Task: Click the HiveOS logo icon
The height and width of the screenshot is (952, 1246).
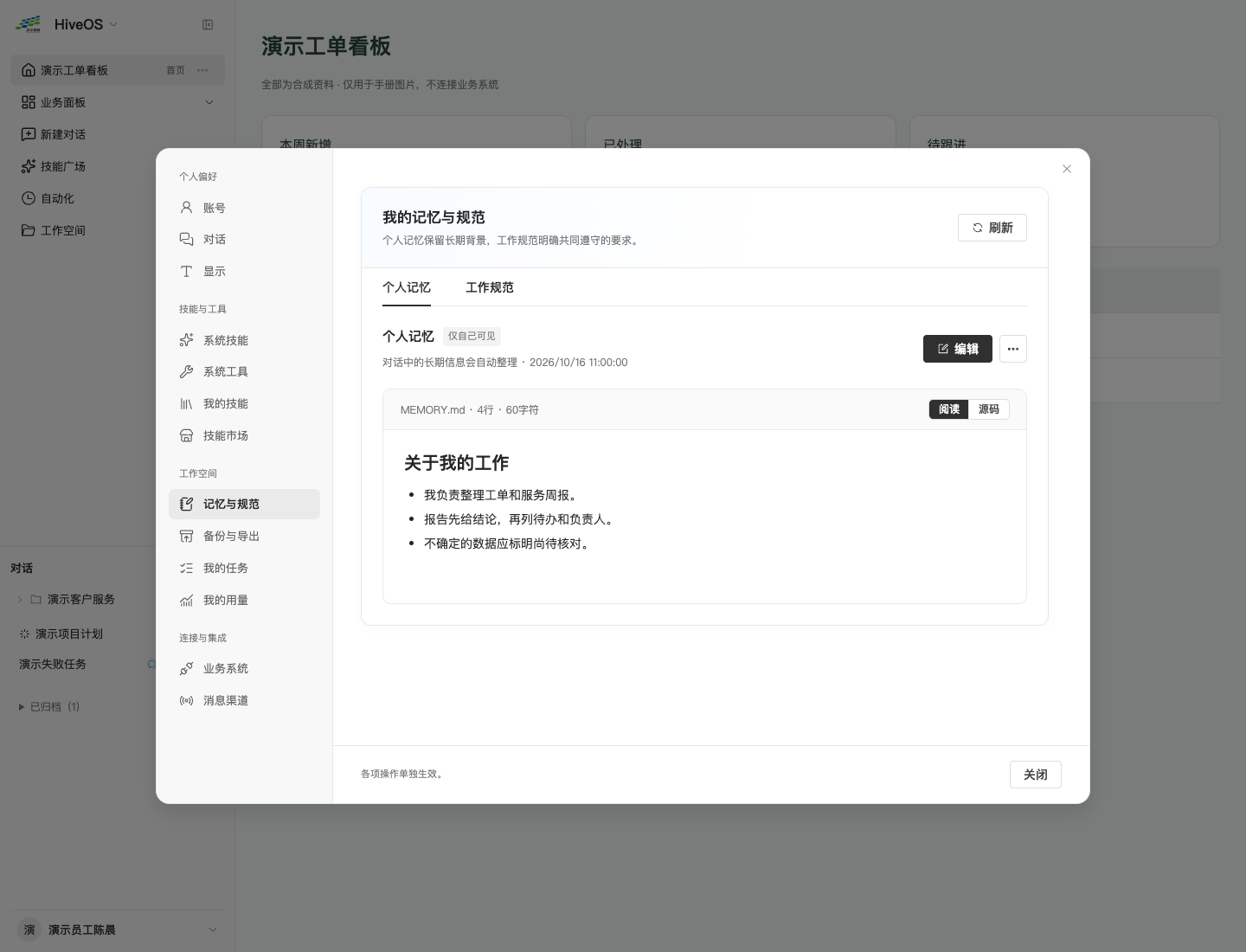Action: tap(28, 24)
